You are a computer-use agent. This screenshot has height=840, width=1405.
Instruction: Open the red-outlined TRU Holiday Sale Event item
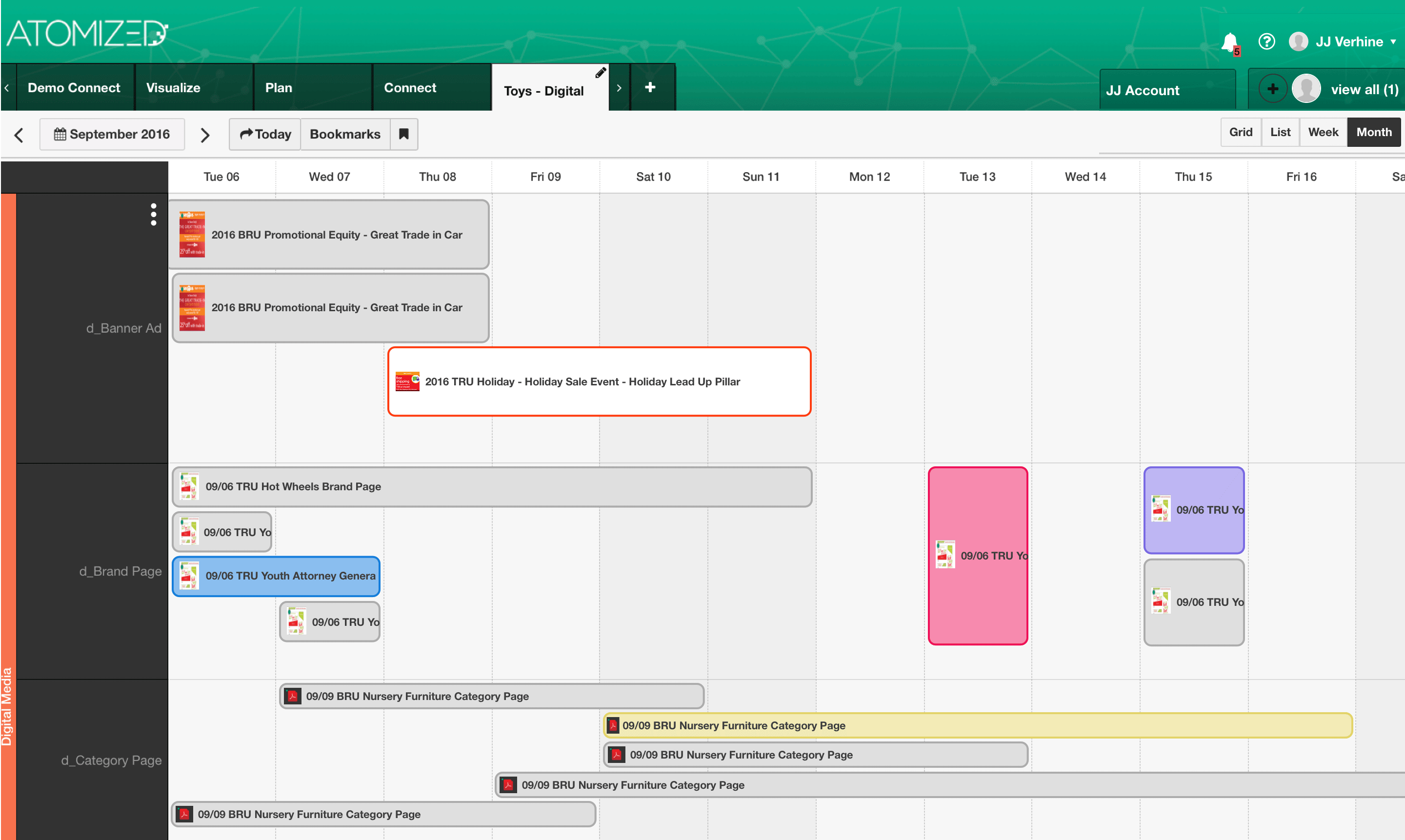(x=599, y=381)
